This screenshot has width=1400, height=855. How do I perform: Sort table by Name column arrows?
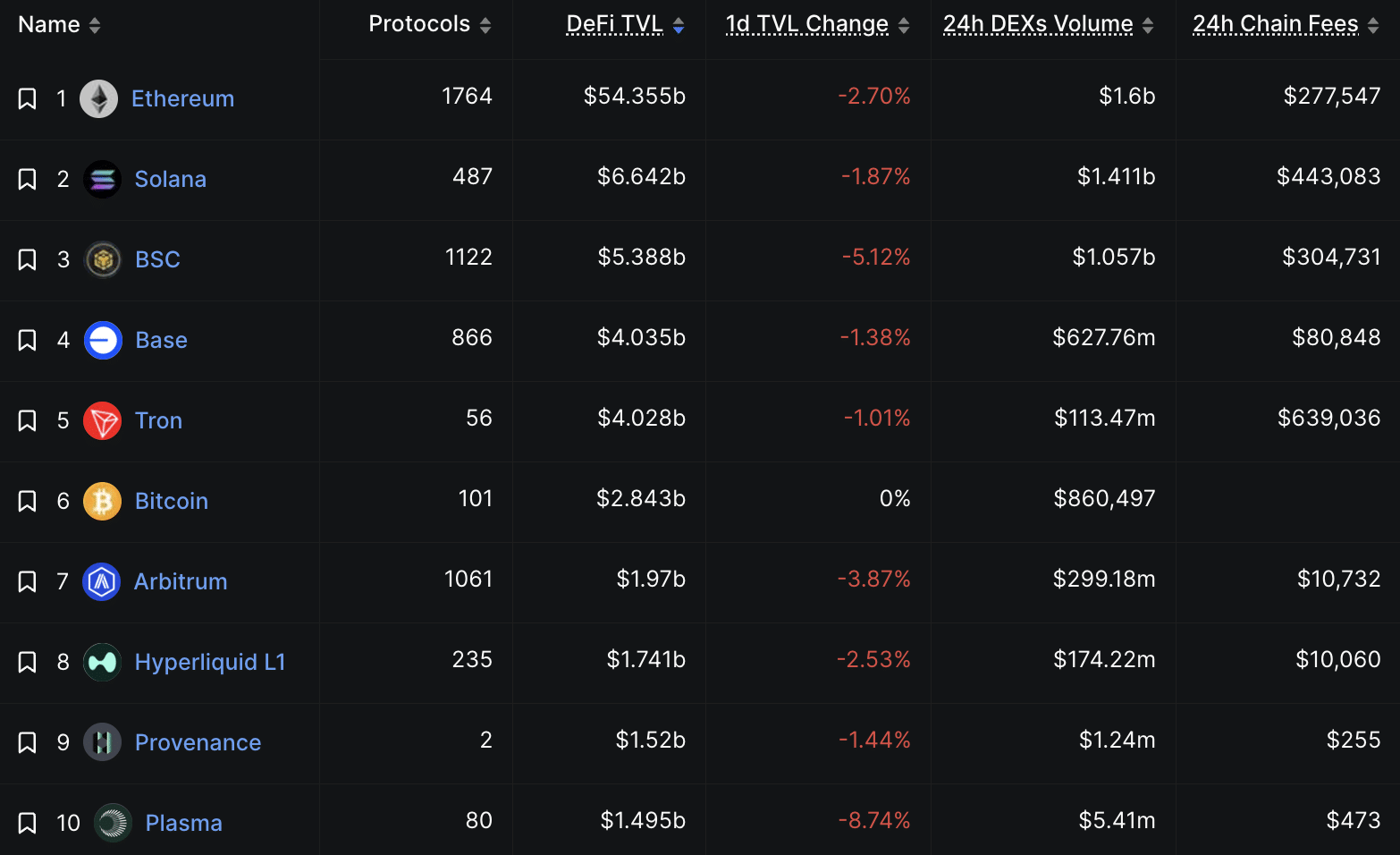coord(95,26)
